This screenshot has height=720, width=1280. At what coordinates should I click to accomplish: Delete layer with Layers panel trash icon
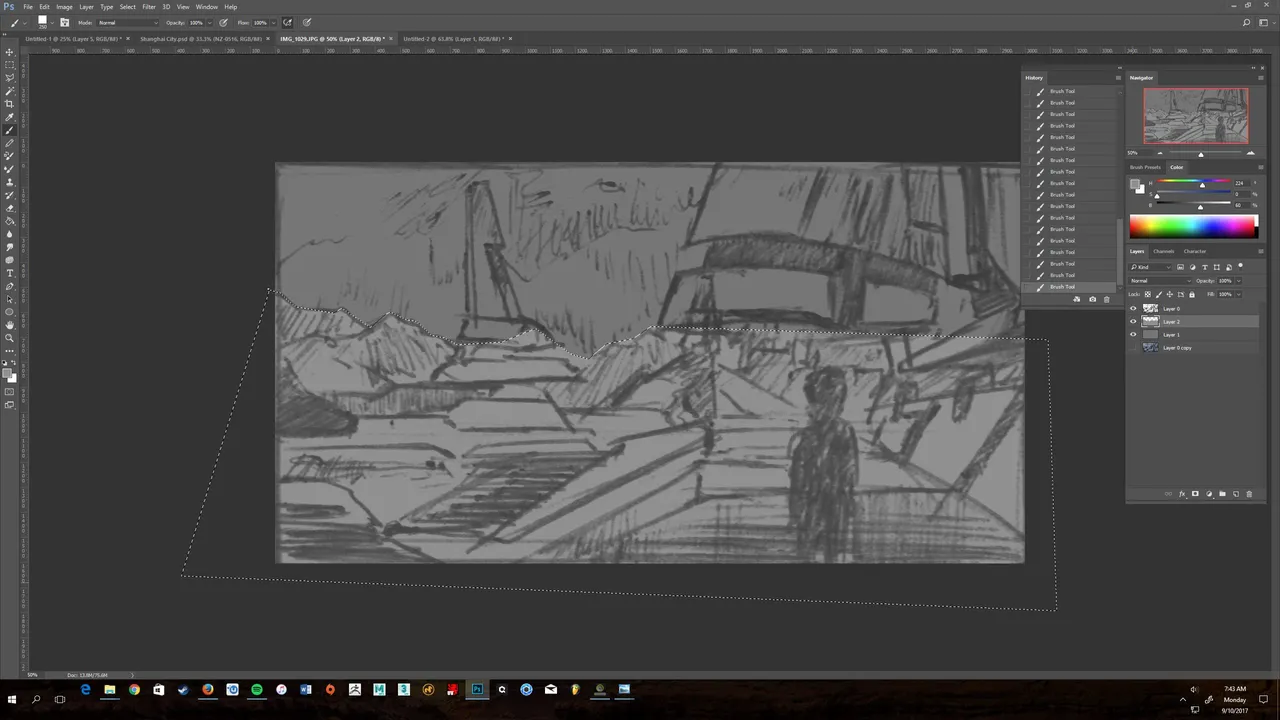click(1249, 494)
